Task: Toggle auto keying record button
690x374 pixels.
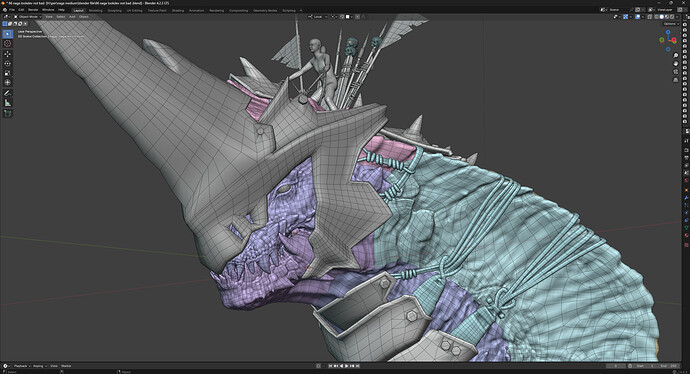Action: coord(319,366)
